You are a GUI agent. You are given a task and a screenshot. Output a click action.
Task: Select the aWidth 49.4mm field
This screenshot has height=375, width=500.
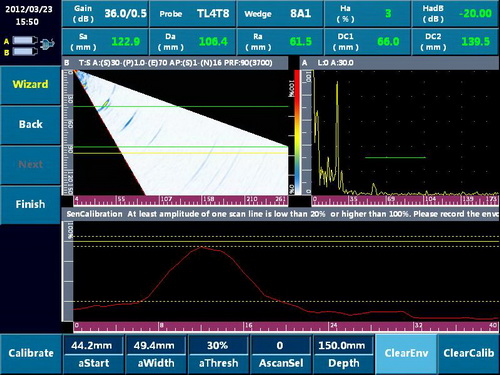(x=156, y=354)
